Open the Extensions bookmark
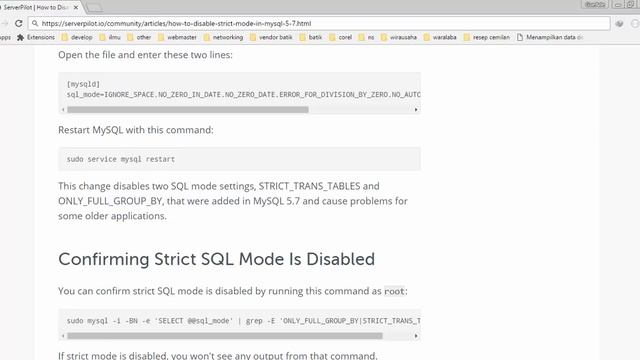 click(x=36, y=37)
